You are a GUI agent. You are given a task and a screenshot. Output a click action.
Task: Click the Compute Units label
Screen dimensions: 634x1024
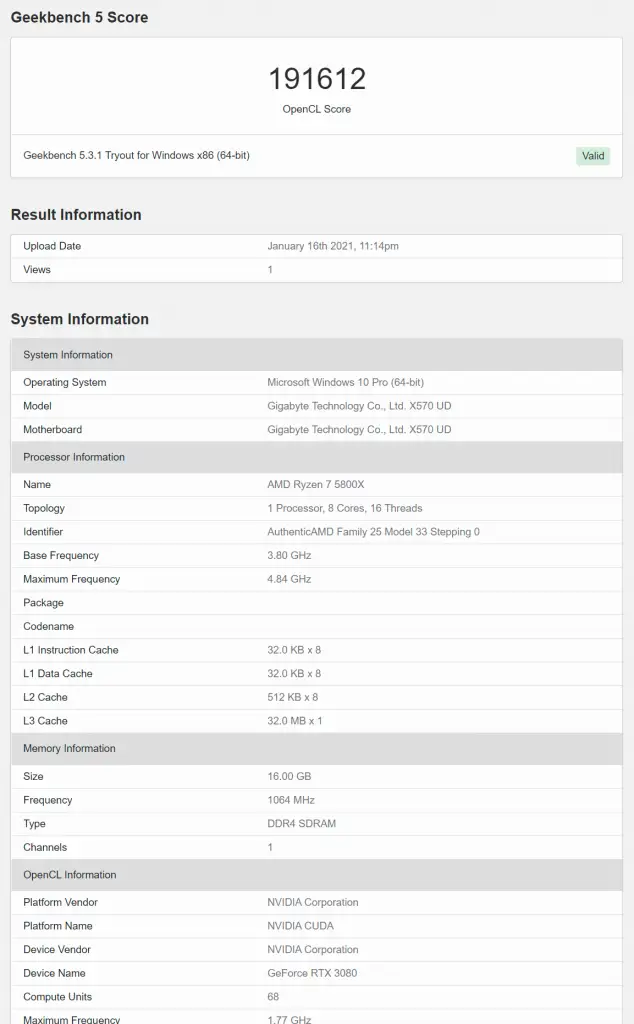tap(57, 997)
